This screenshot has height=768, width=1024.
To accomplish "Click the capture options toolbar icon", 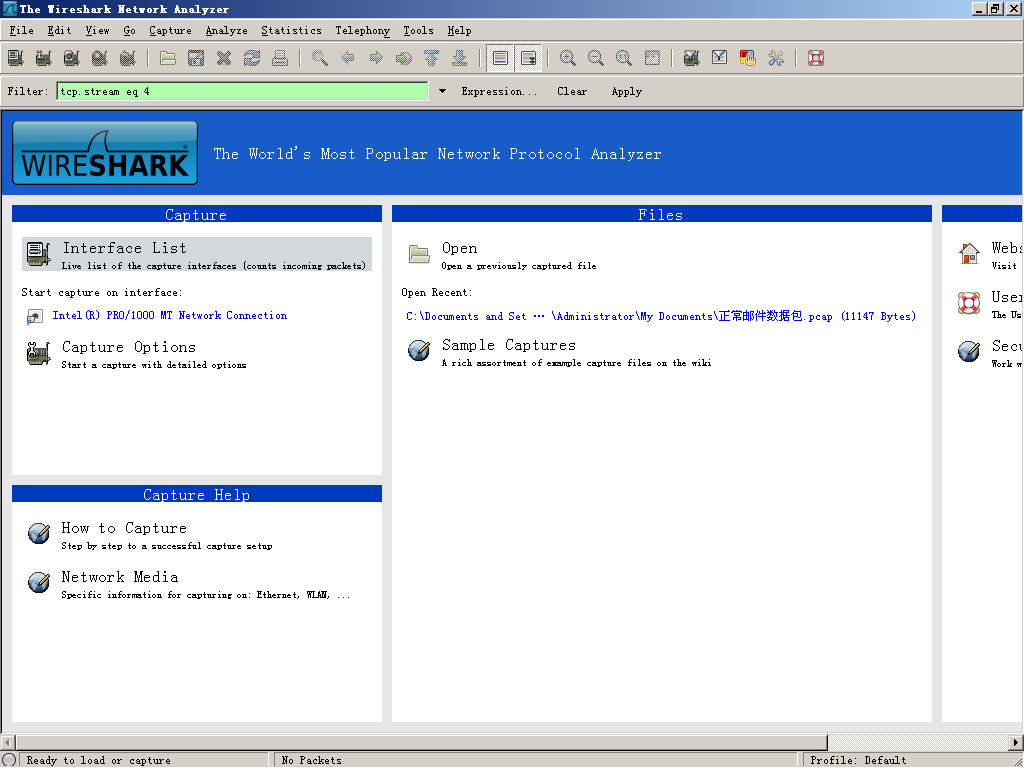I will (44, 58).
